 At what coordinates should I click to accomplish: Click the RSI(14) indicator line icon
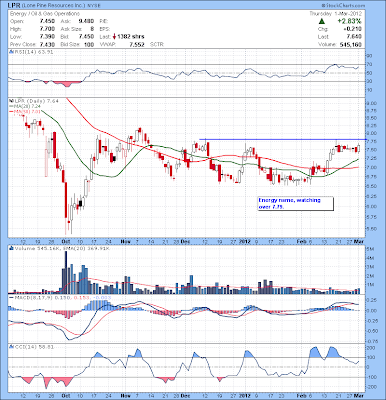point(11,52)
